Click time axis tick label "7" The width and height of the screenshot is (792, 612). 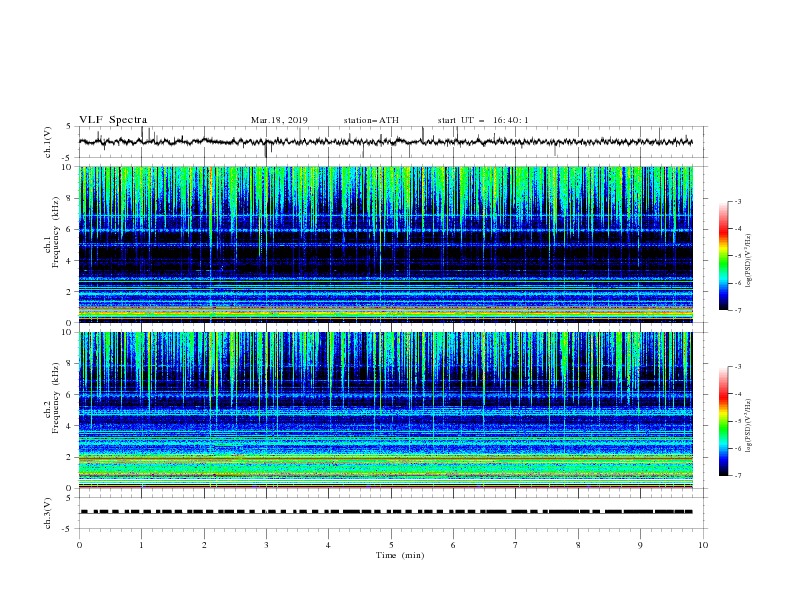click(x=516, y=545)
